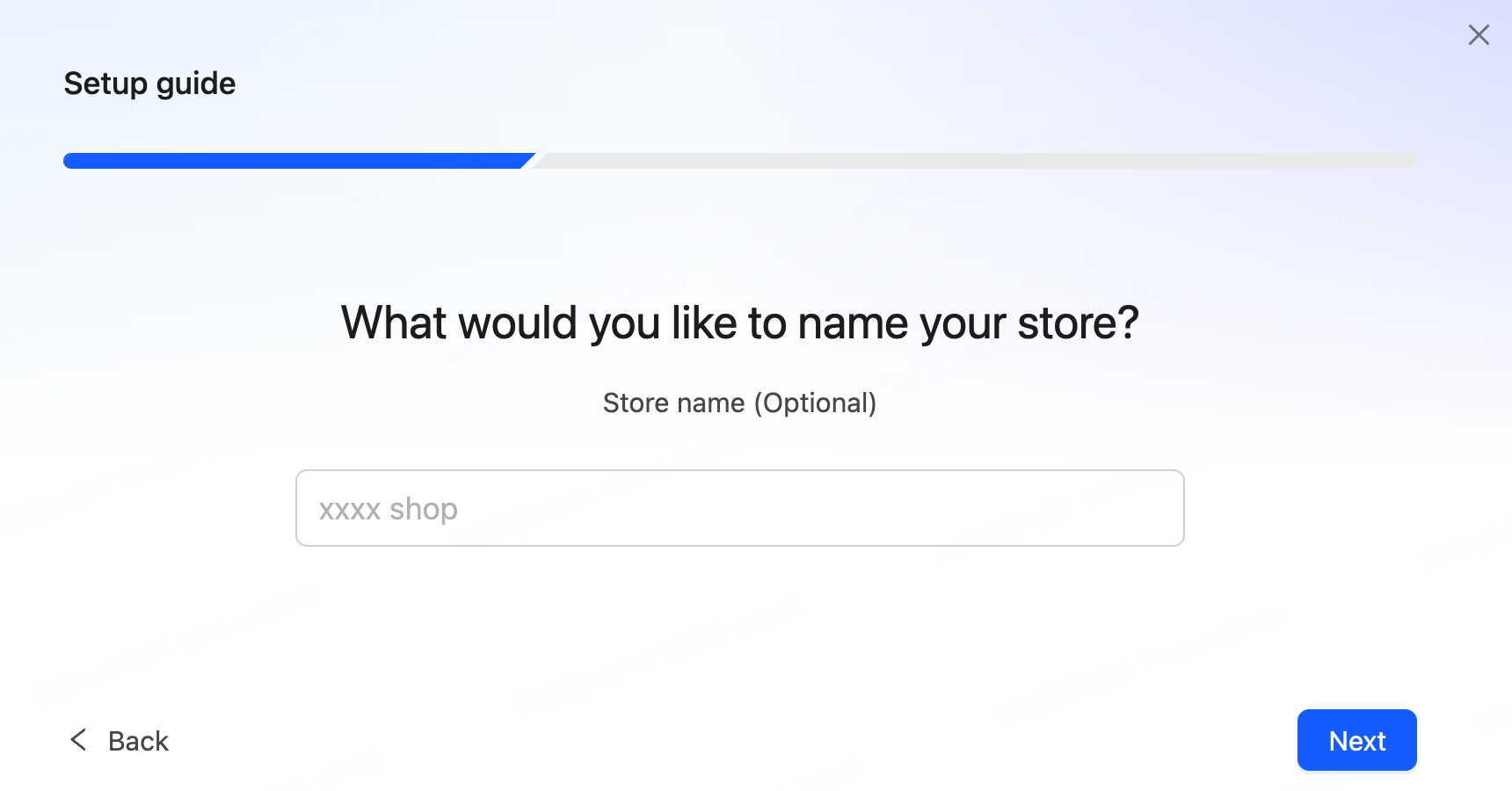The image size is (1512, 791).
Task: Click the word 'store?' in the heading
Action: tap(1078, 323)
